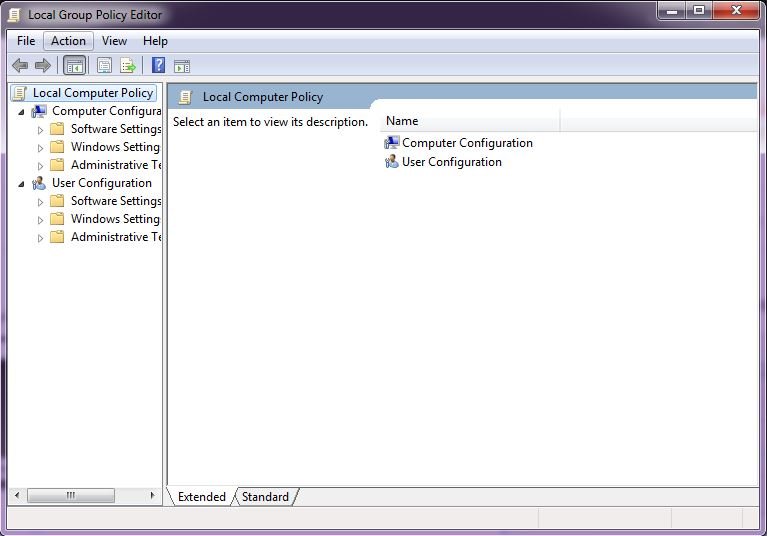Click Administrative Templates folder icon under Computer Configuration
The width and height of the screenshot is (767, 536).
pyautogui.click(x=57, y=165)
